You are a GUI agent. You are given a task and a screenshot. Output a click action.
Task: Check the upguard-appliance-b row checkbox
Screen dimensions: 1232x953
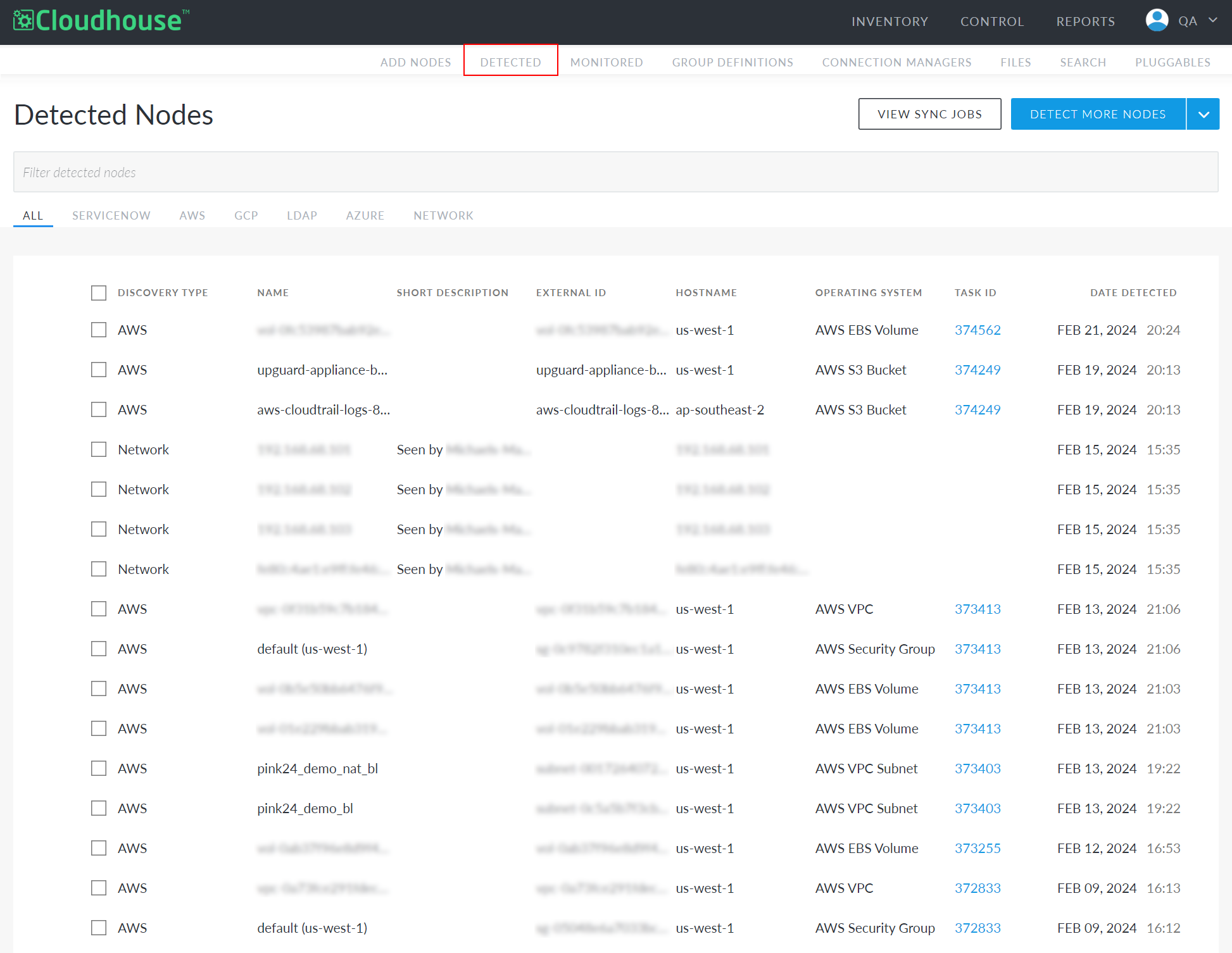pyautogui.click(x=99, y=370)
